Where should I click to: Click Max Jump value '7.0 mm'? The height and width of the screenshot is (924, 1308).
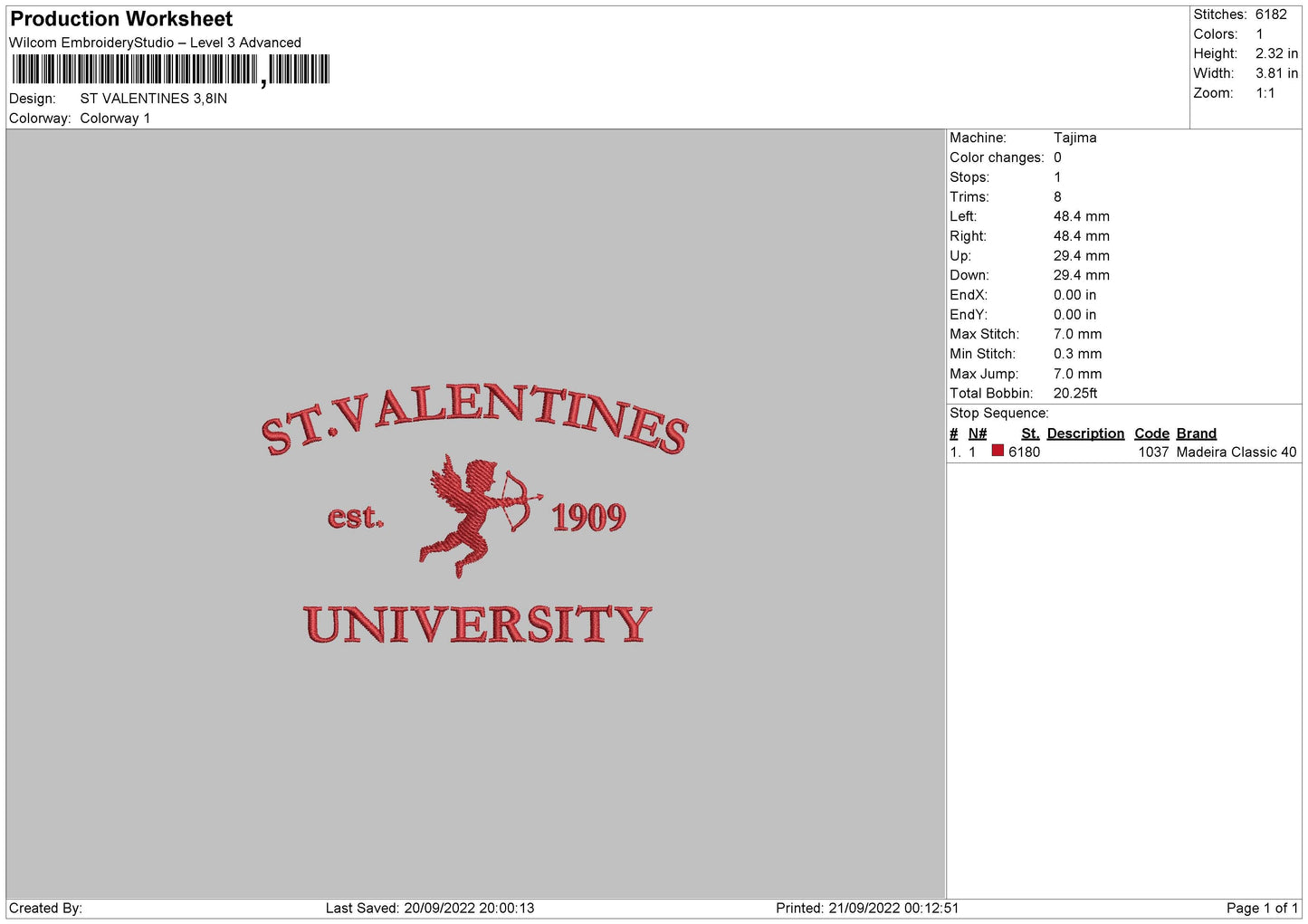point(1077,374)
